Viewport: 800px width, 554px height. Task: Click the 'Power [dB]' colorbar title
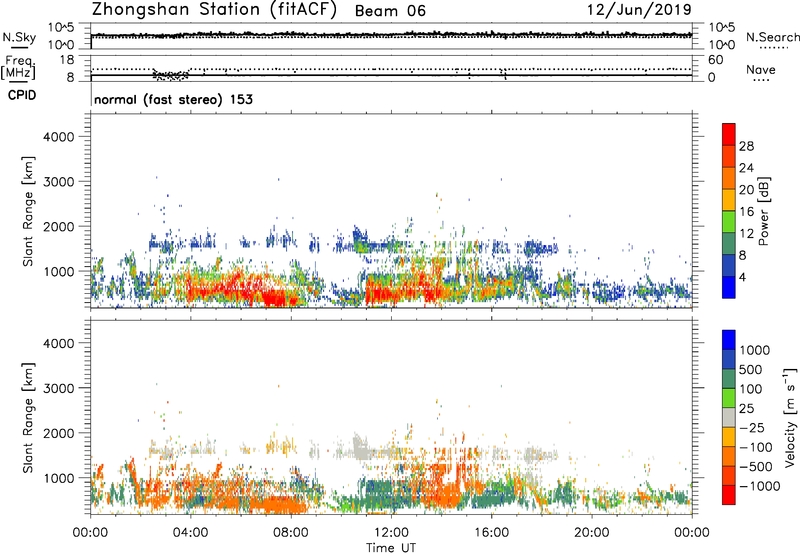coord(763,211)
